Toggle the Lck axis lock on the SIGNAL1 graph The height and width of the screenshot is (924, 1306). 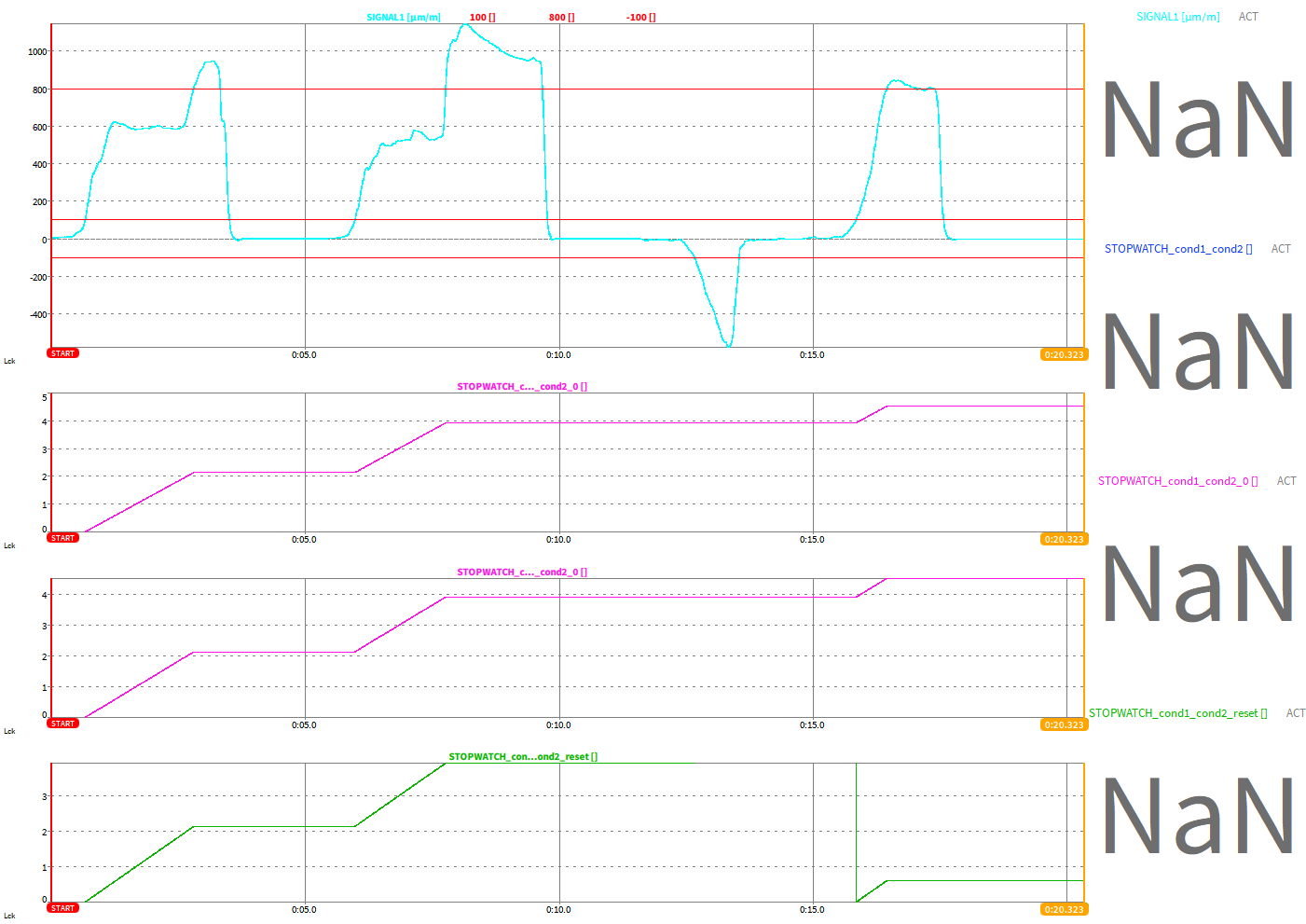click(x=9, y=361)
